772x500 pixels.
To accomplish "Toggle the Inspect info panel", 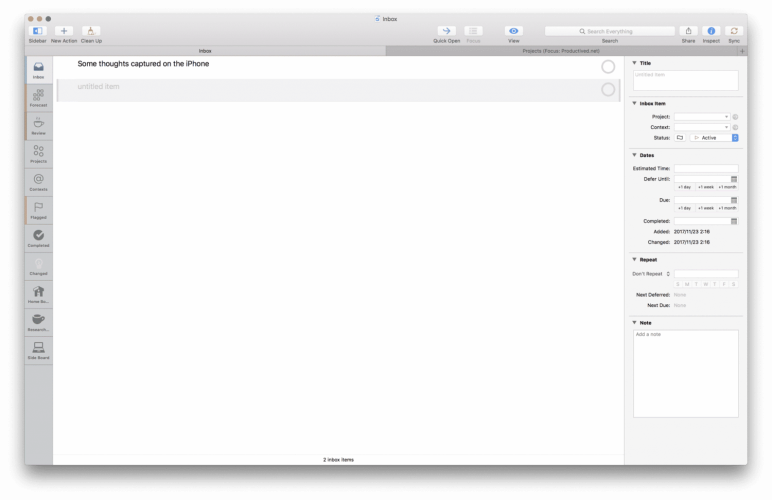I will (711, 31).
